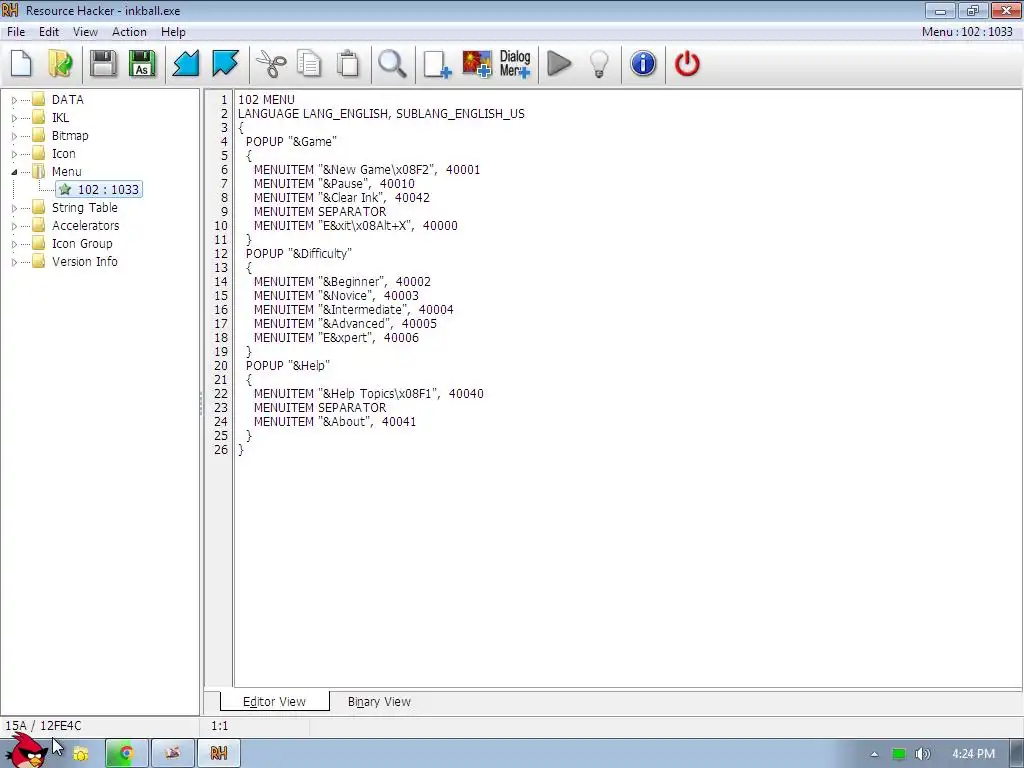
Task: Click the POPUP "&Difficulty" script line
Action: (298, 253)
